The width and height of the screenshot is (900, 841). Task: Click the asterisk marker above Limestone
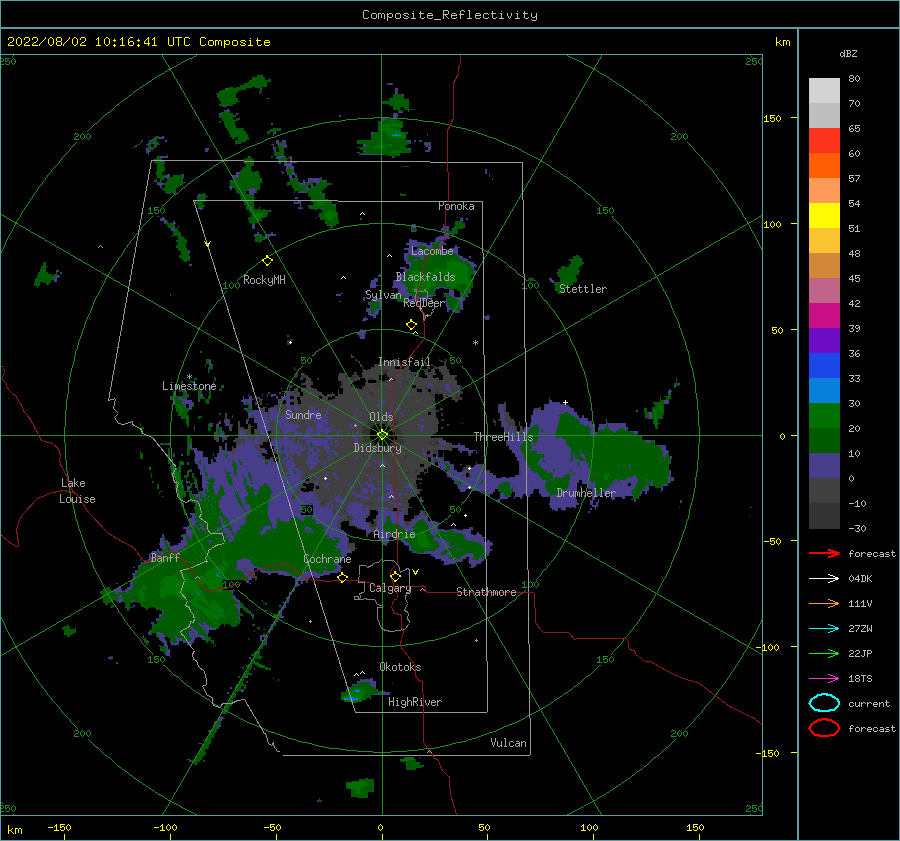tap(189, 377)
